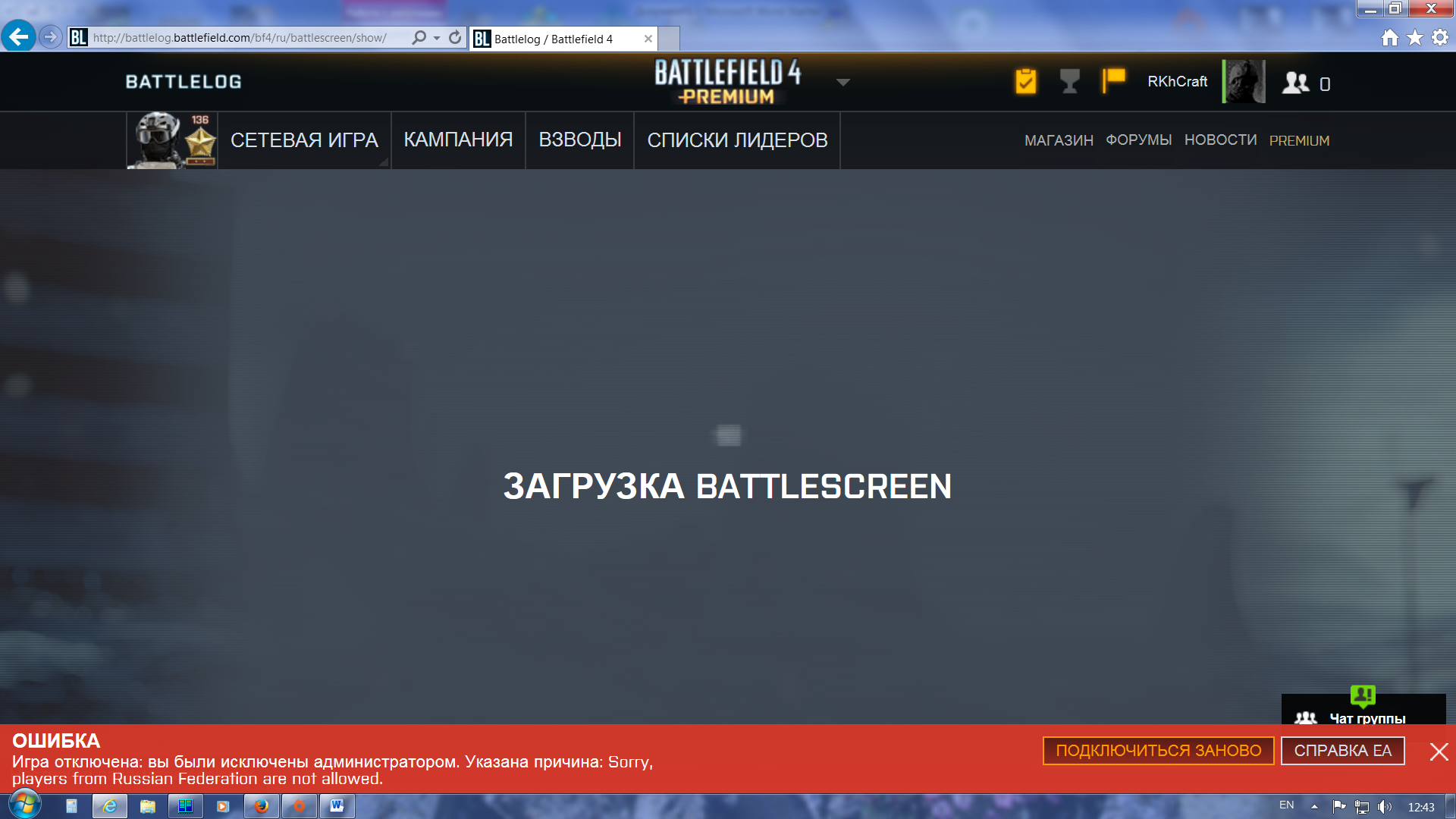Image resolution: width=1456 pixels, height=819 pixels.
Task: Click the Show desktop strip
Action: click(x=1450, y=806)
